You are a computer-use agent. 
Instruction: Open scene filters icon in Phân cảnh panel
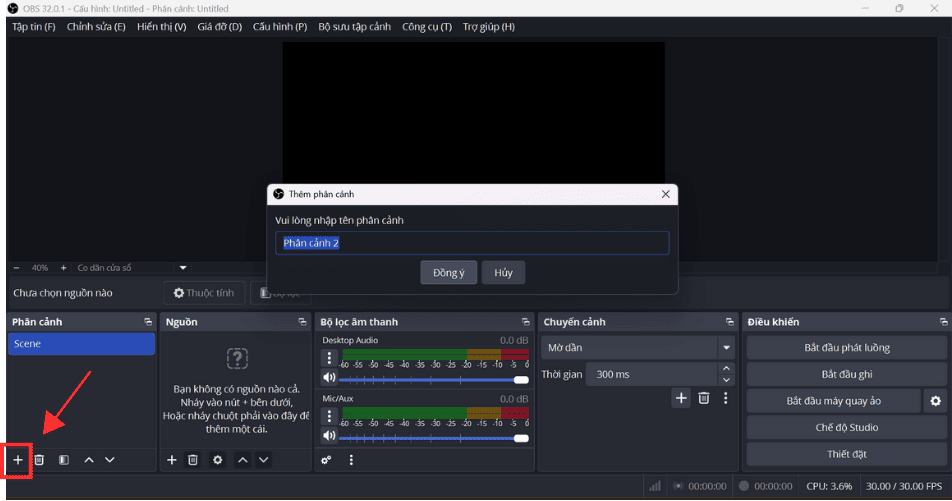[x=64, y=460]
